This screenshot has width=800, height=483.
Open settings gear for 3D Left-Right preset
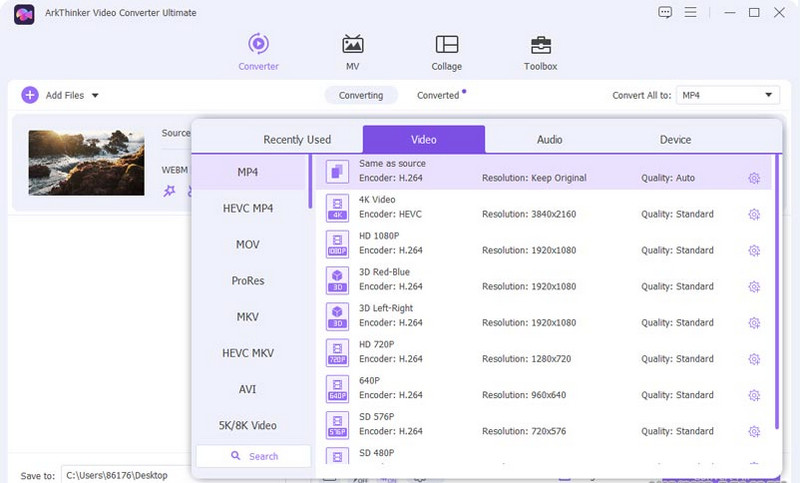click(754, 323)
